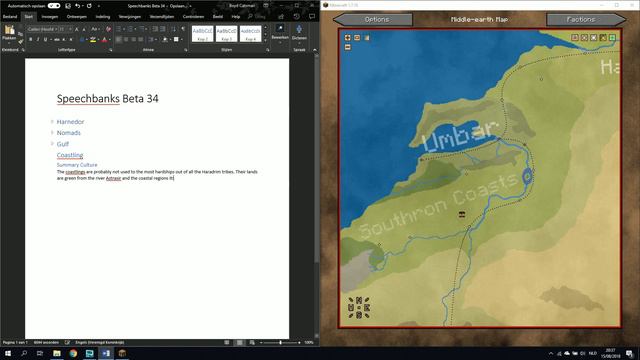Click the Plakken paste button
Viewport: 640px width, 360px height.
point(9,34)
